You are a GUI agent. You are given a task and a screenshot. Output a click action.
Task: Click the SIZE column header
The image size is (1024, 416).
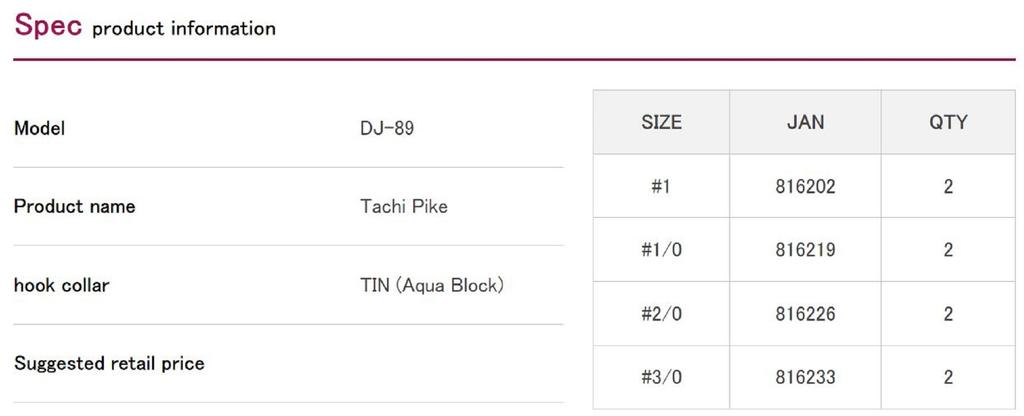click(x=661, y=122)
